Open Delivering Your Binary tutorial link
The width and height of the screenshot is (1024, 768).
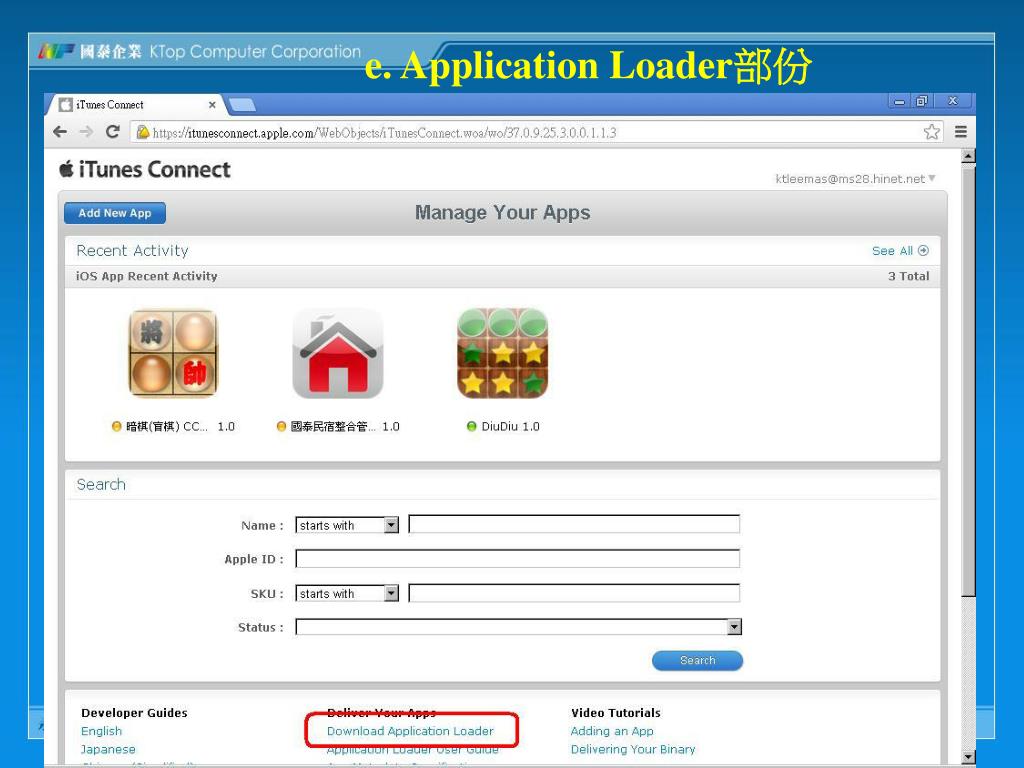click(633, 749)
